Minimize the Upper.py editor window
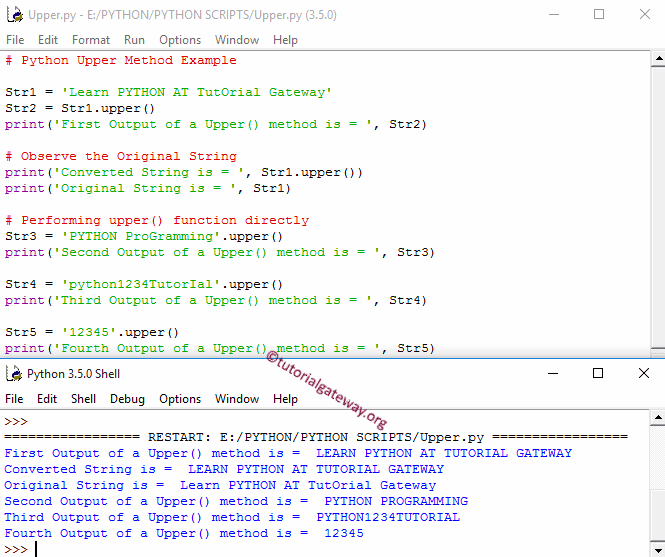665x557 pixels. [554, 14]
